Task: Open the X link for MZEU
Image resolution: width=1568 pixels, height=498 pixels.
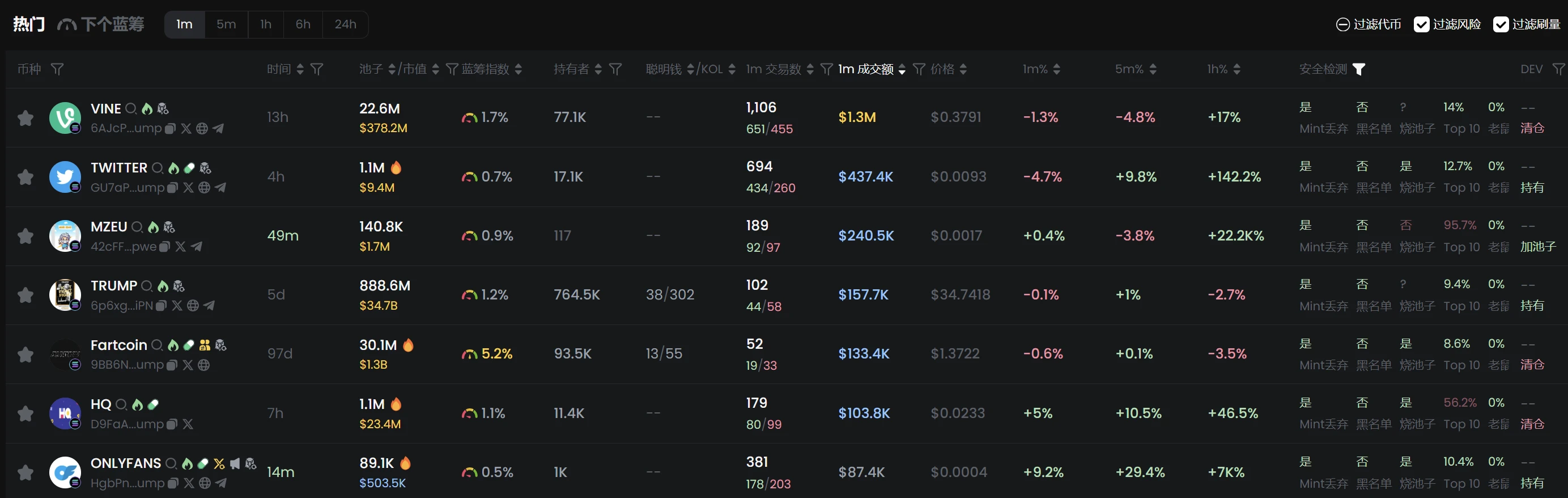Action: (x=180, y=247)
